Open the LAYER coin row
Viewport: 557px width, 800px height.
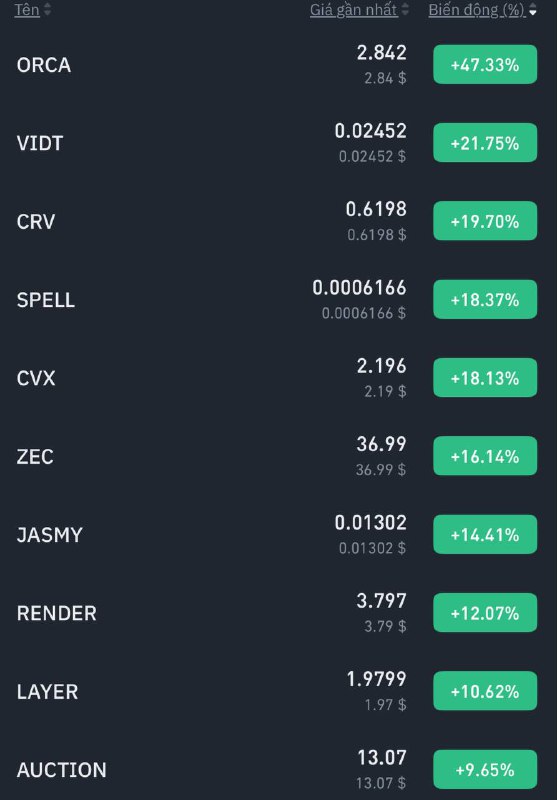278,691
